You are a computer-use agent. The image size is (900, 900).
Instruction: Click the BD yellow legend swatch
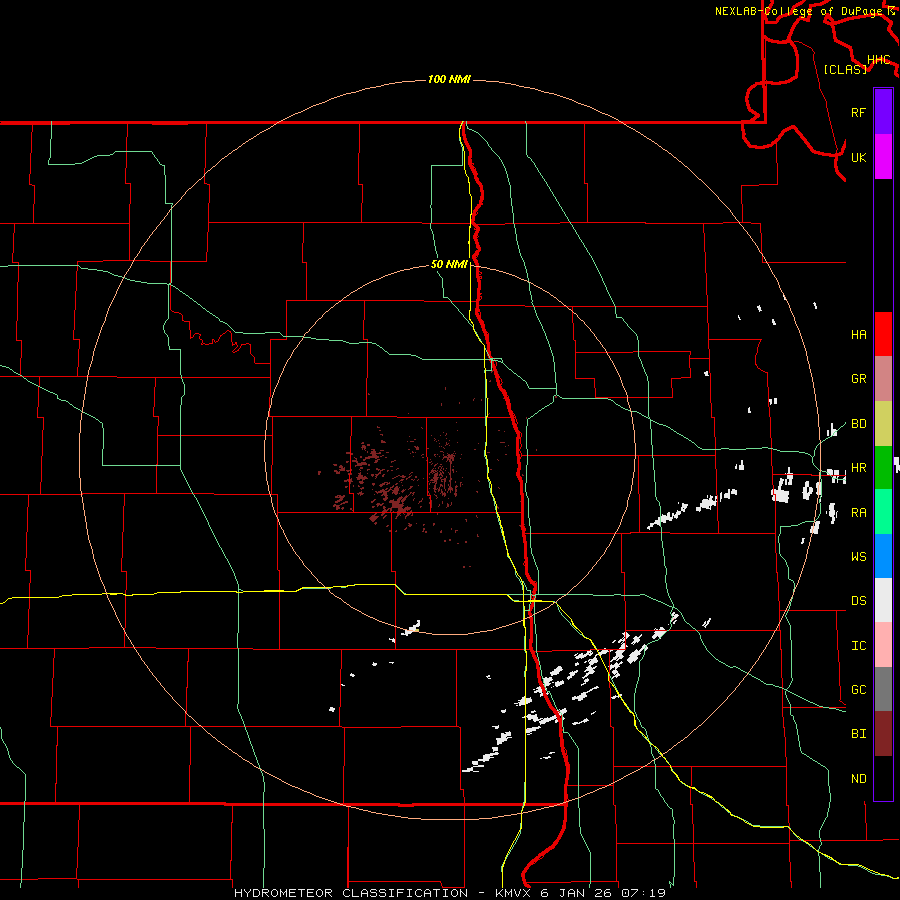(883, 424)
